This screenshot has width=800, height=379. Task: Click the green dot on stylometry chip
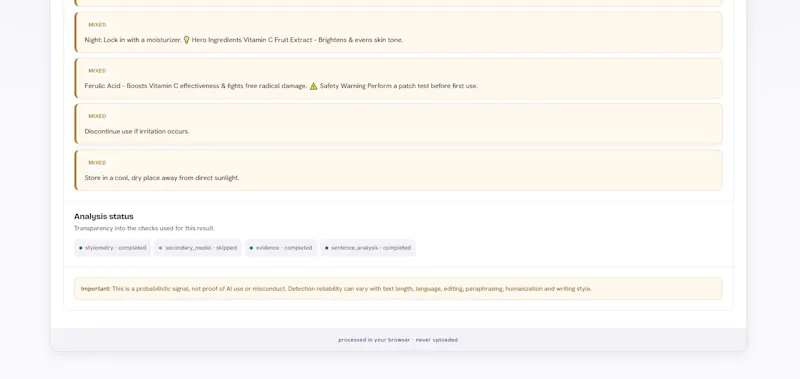point(81,248)
